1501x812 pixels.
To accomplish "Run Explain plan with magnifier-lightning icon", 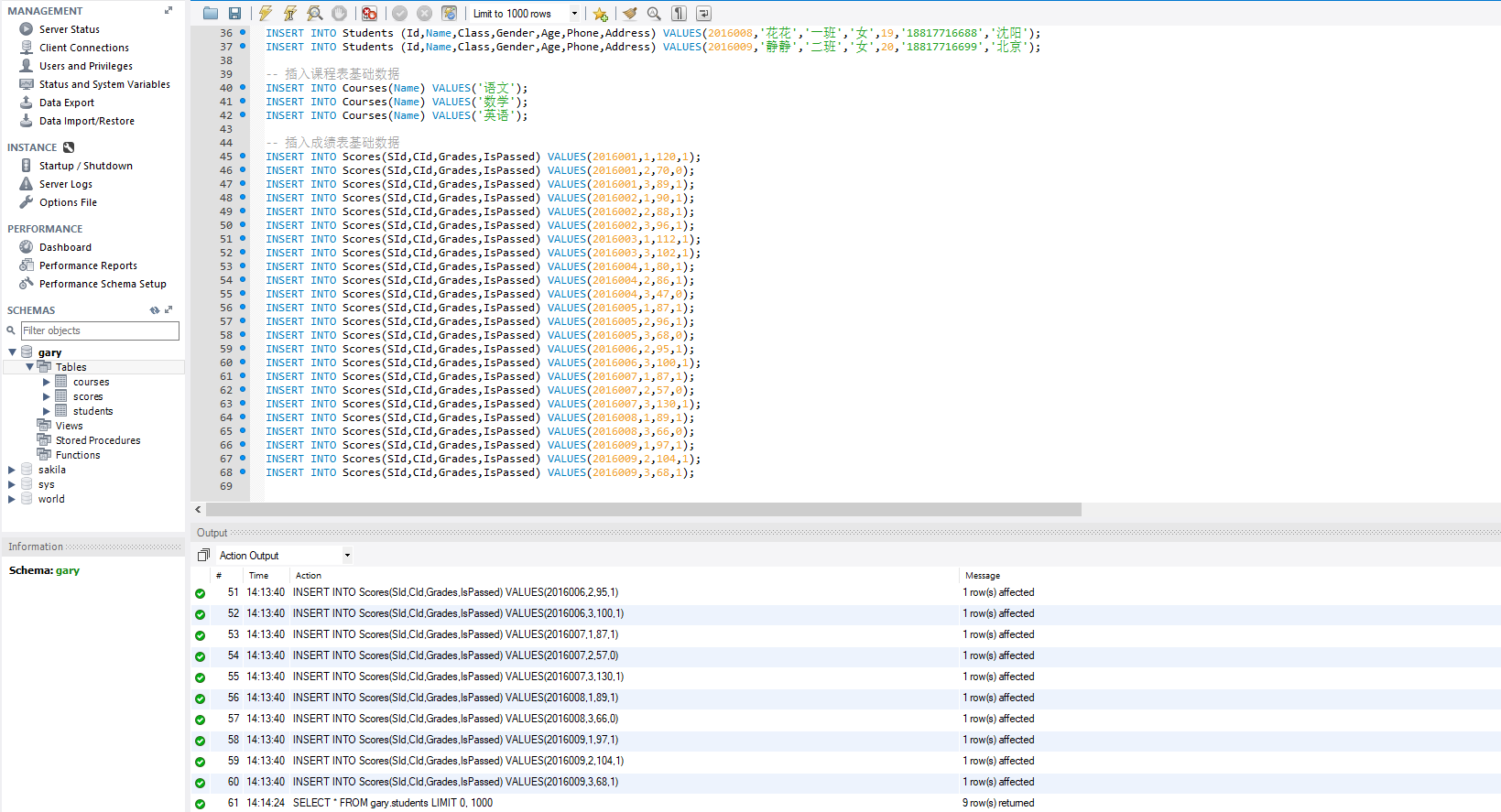I will (314, 14).
